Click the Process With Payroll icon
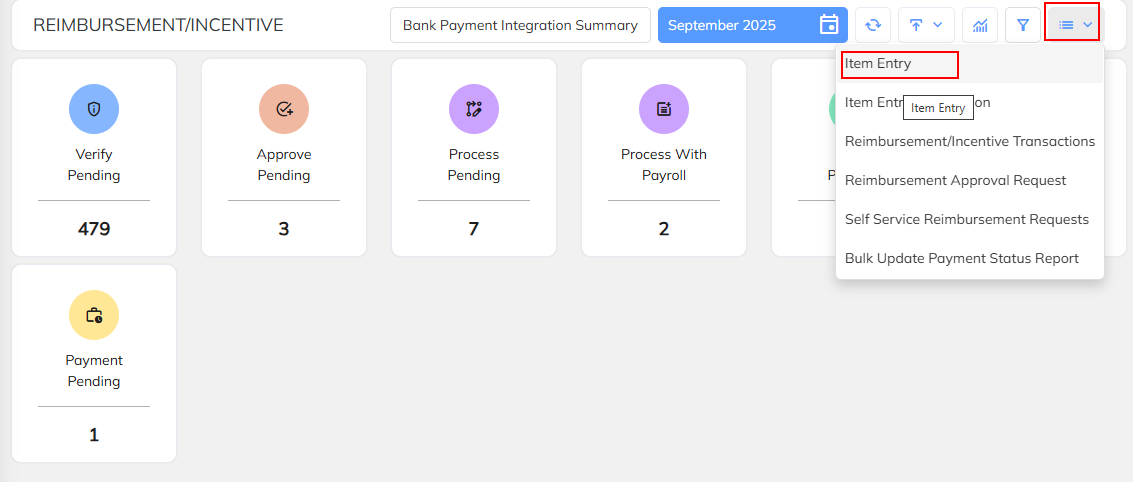Screen dimensions: 1133x482 [664, 109]
